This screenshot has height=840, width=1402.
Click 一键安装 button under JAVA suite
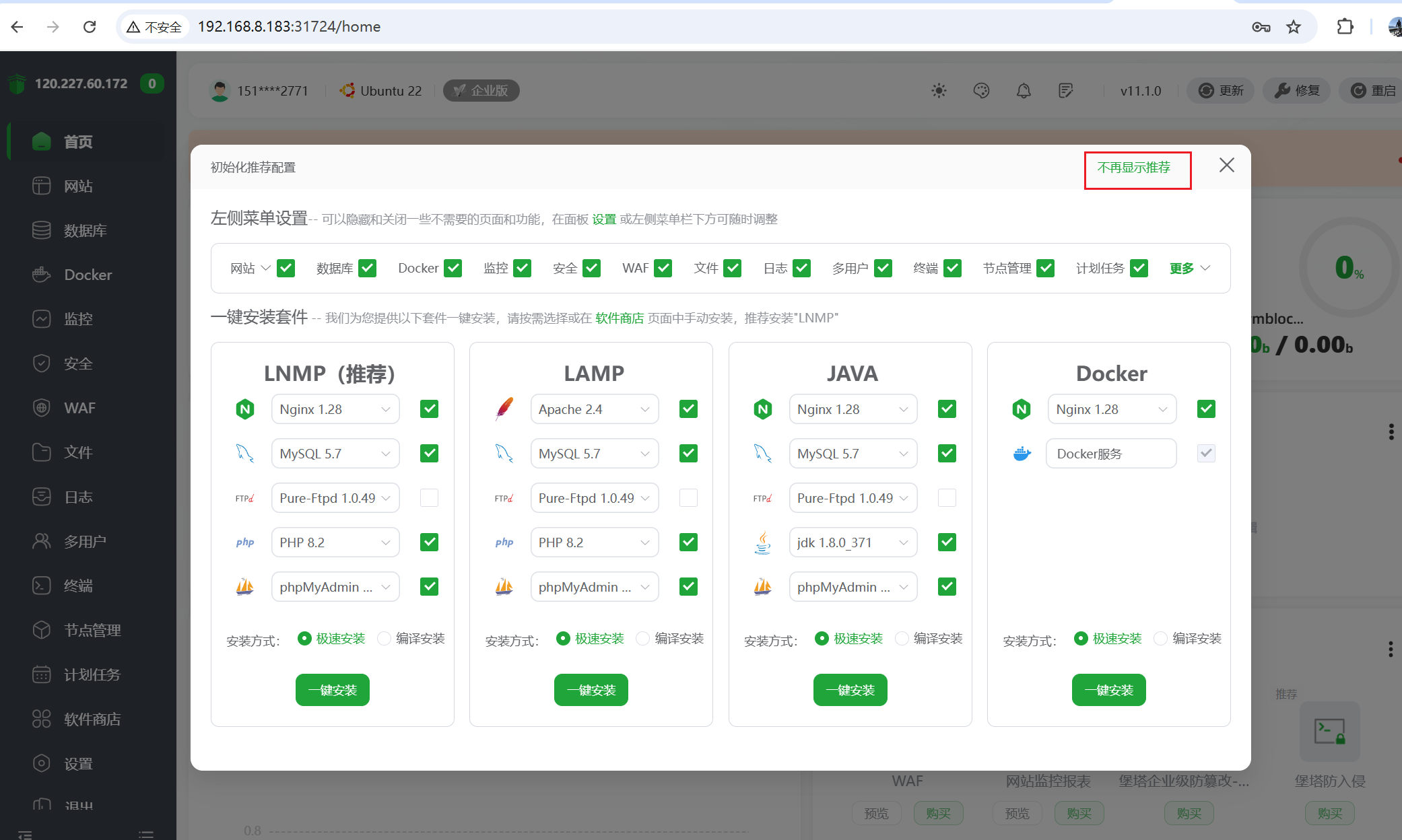pyautogui.click(x=850, y=690)
